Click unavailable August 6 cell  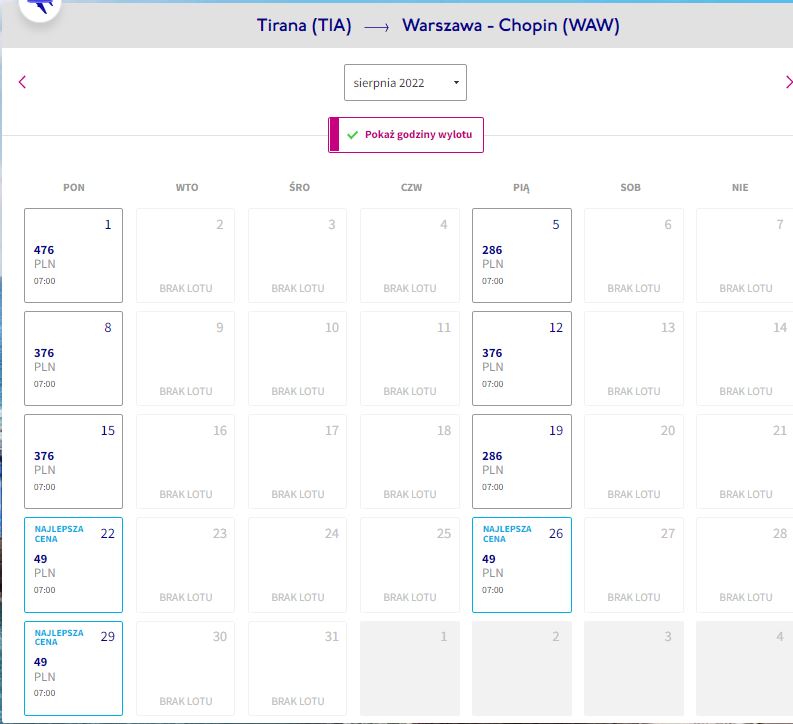coord(634,255)
